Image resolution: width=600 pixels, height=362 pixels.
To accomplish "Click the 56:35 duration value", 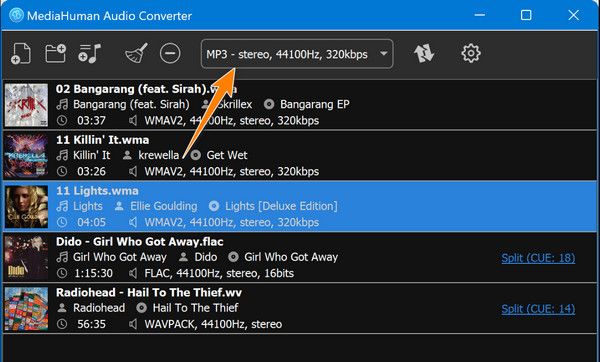I will pyautogui.click(x=91, y=324).
